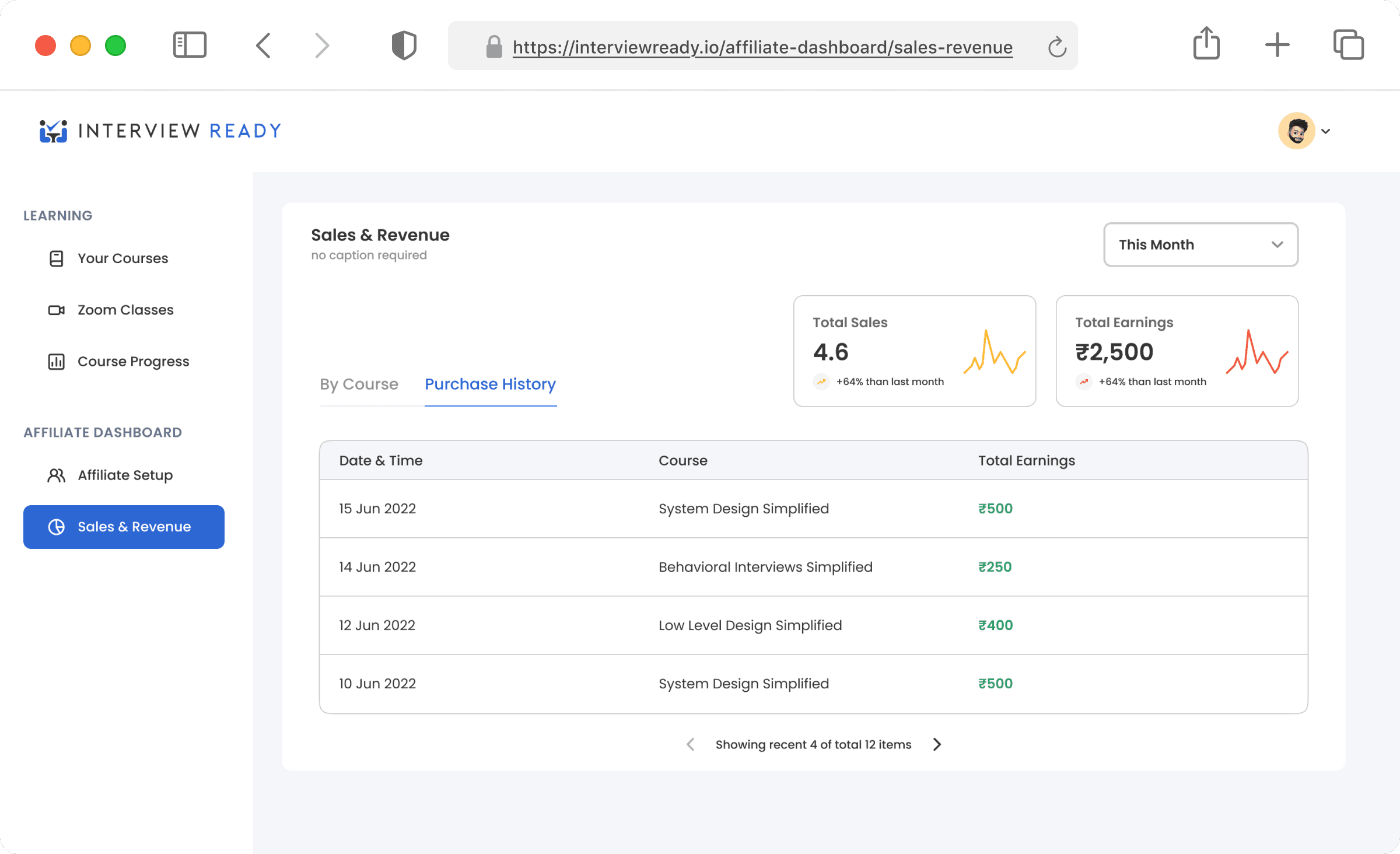Go back with browser back arrow

coord(264,45)
